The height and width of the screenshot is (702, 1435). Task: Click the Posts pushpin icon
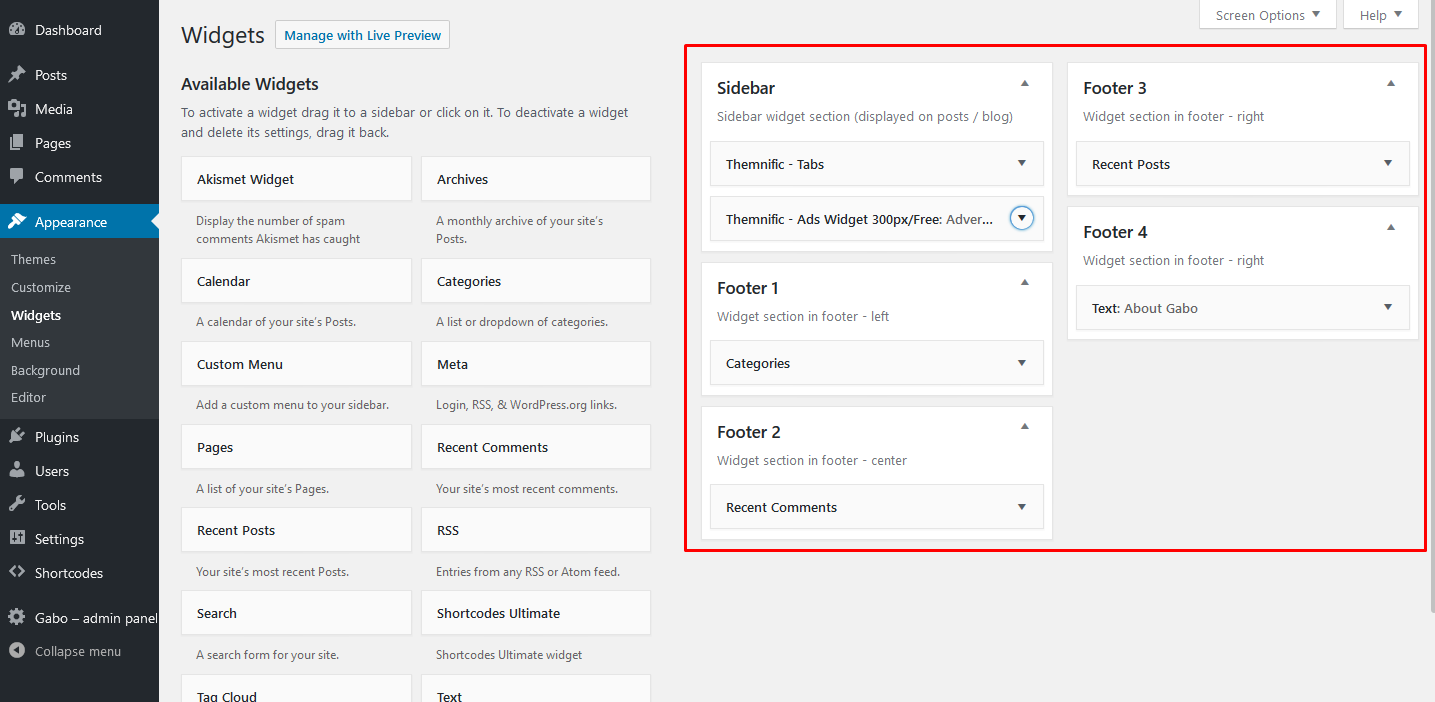point(17,75)
